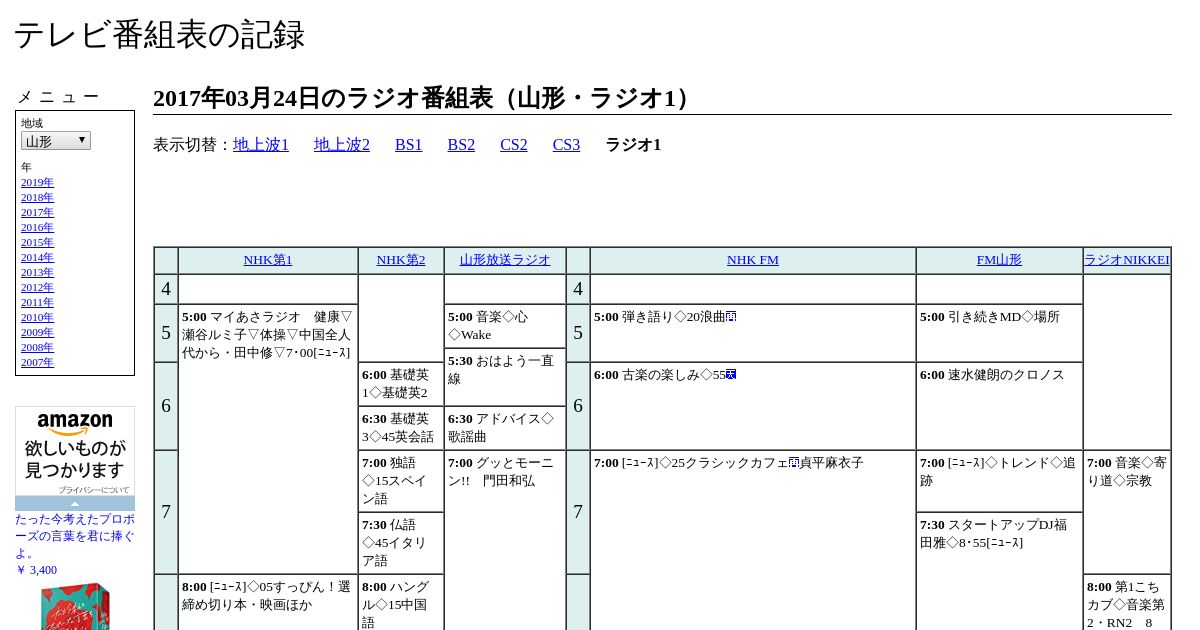
Task: Open the 2018年 archive link
Action: pyautogui.click(x=37, y=197)
